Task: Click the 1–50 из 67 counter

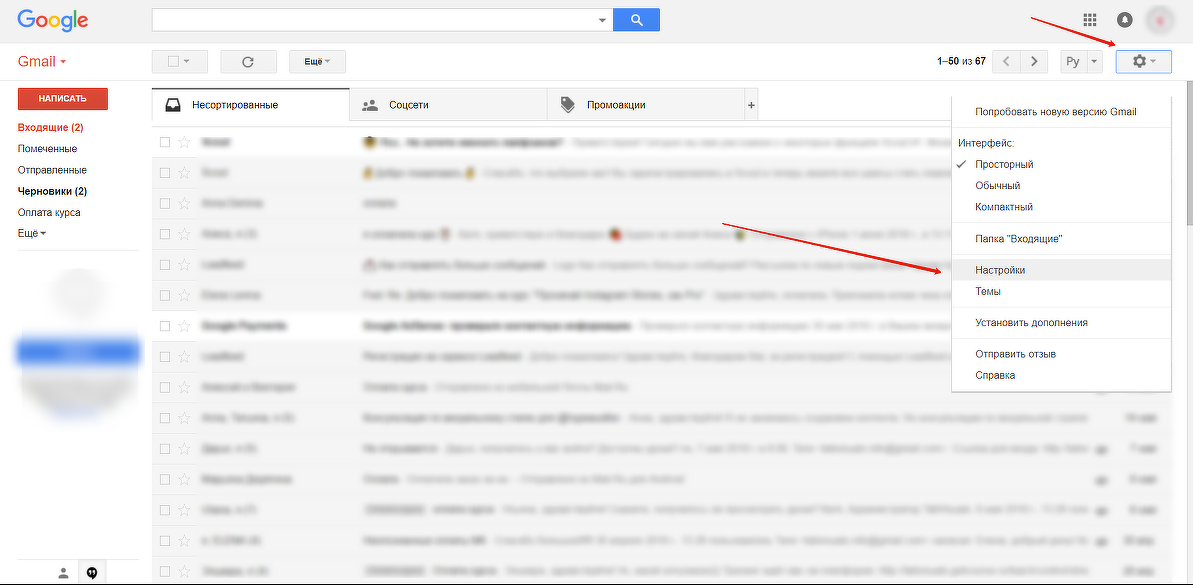Action: (x=962, y=62)
